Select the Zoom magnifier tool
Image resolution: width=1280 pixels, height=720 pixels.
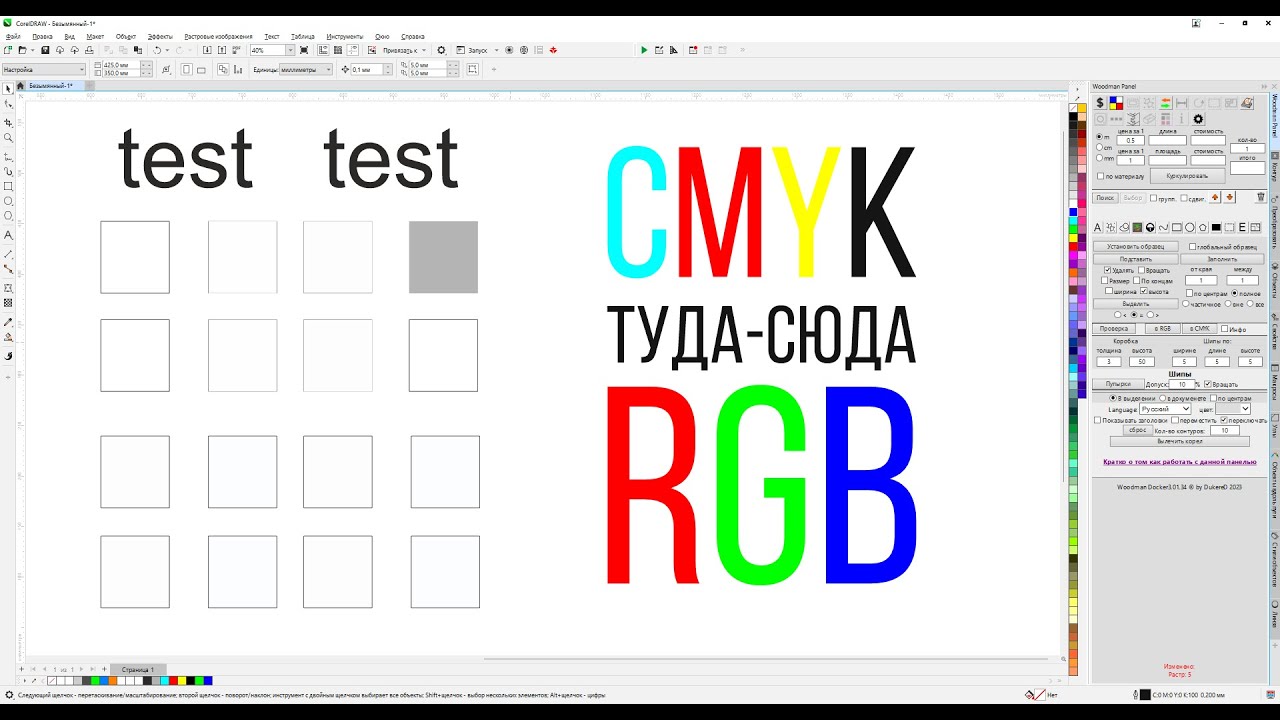[x=9, y=138]
